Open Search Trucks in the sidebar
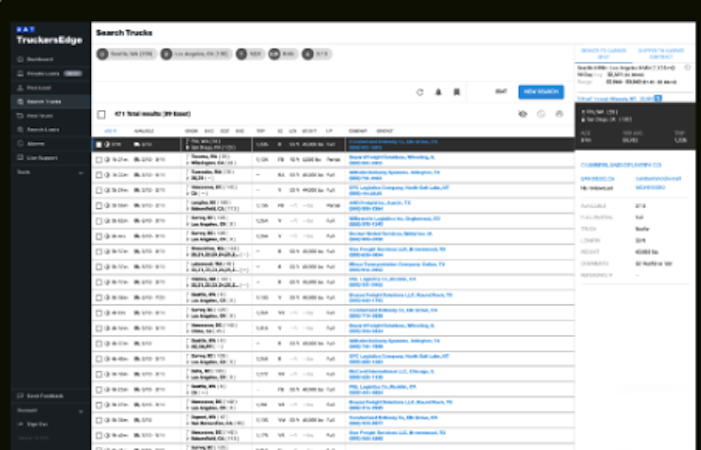Screen dimensions: 701x450 (x=51, y=101)
